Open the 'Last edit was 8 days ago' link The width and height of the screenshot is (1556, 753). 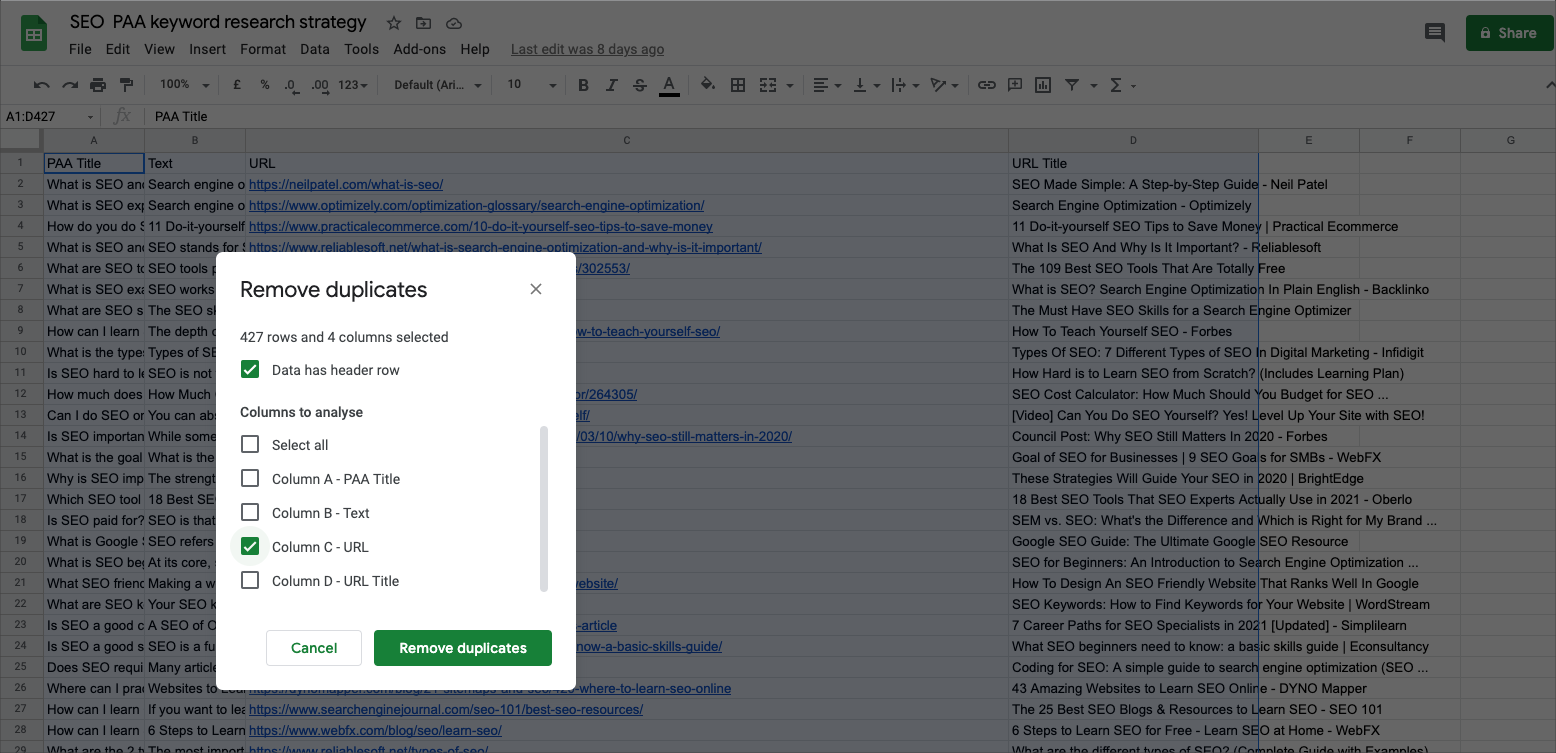tap(587, 49)
